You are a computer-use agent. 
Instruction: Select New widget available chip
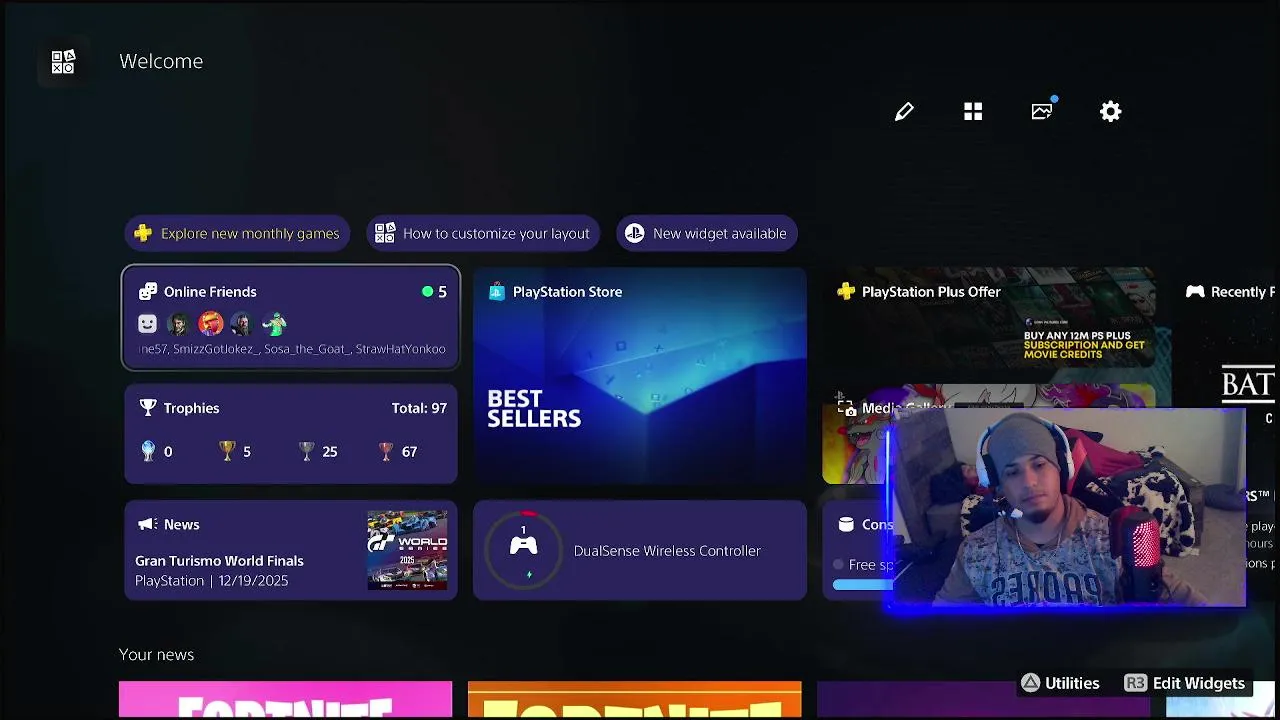coord(707,233)
